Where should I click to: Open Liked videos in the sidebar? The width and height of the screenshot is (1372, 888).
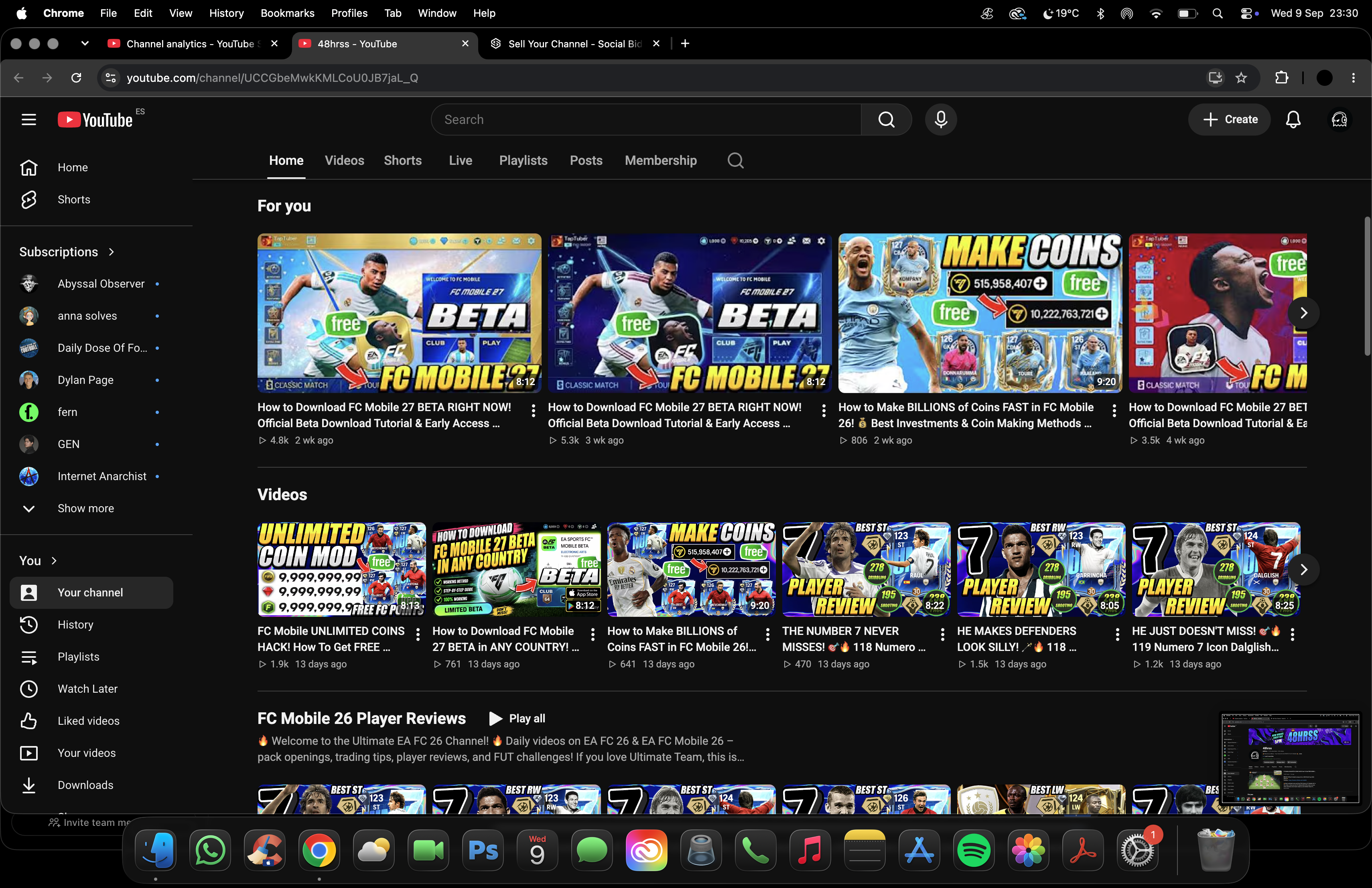[x=88, y=721]
